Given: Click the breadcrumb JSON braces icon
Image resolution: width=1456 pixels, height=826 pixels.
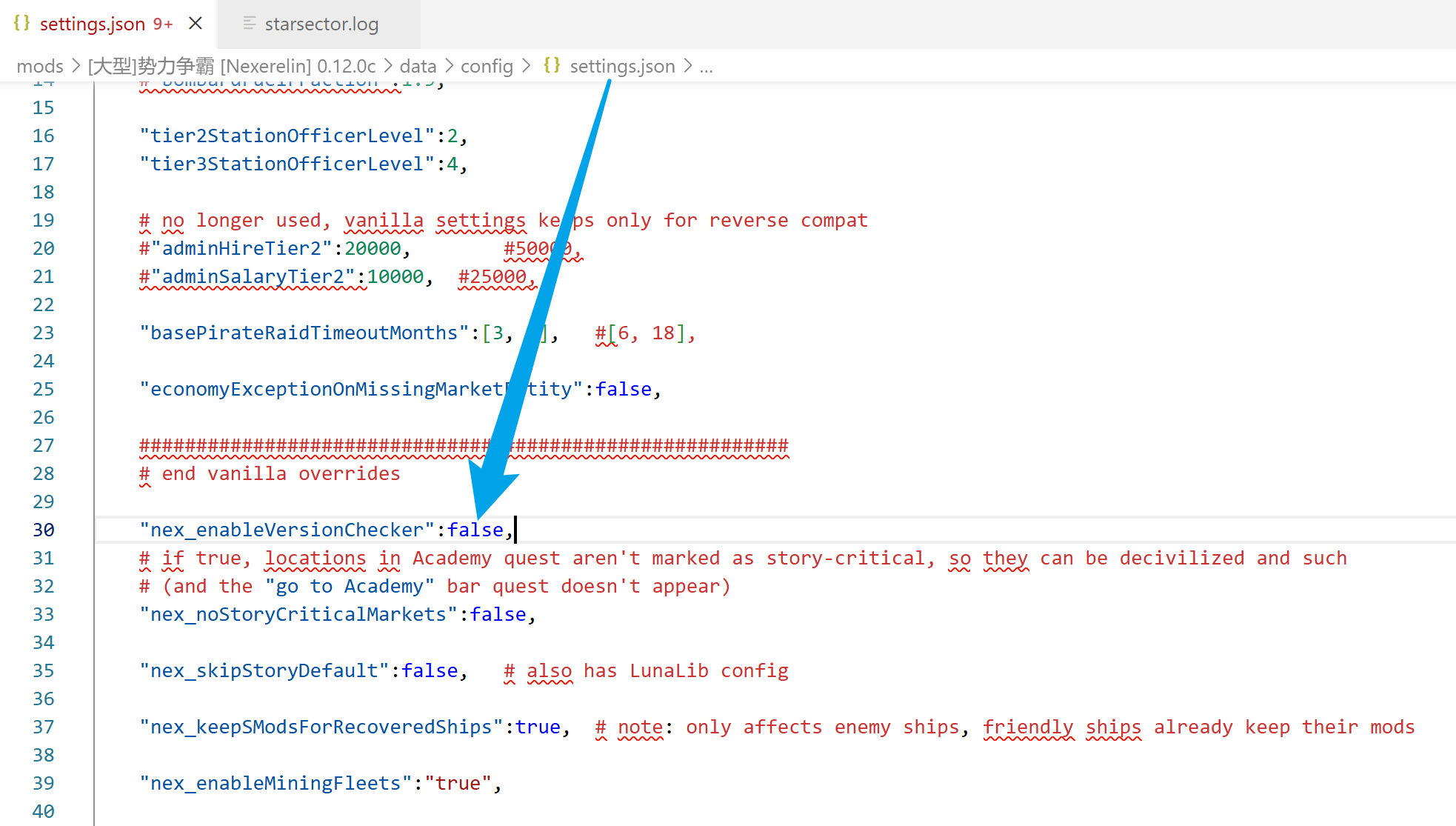Looking at the screenshot, I should 552,66.
